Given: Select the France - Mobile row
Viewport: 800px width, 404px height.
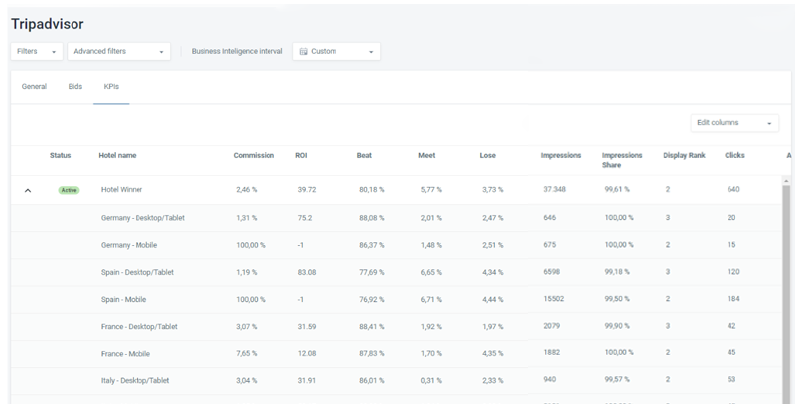Looking at the screenshot, I should pos(396,354).
